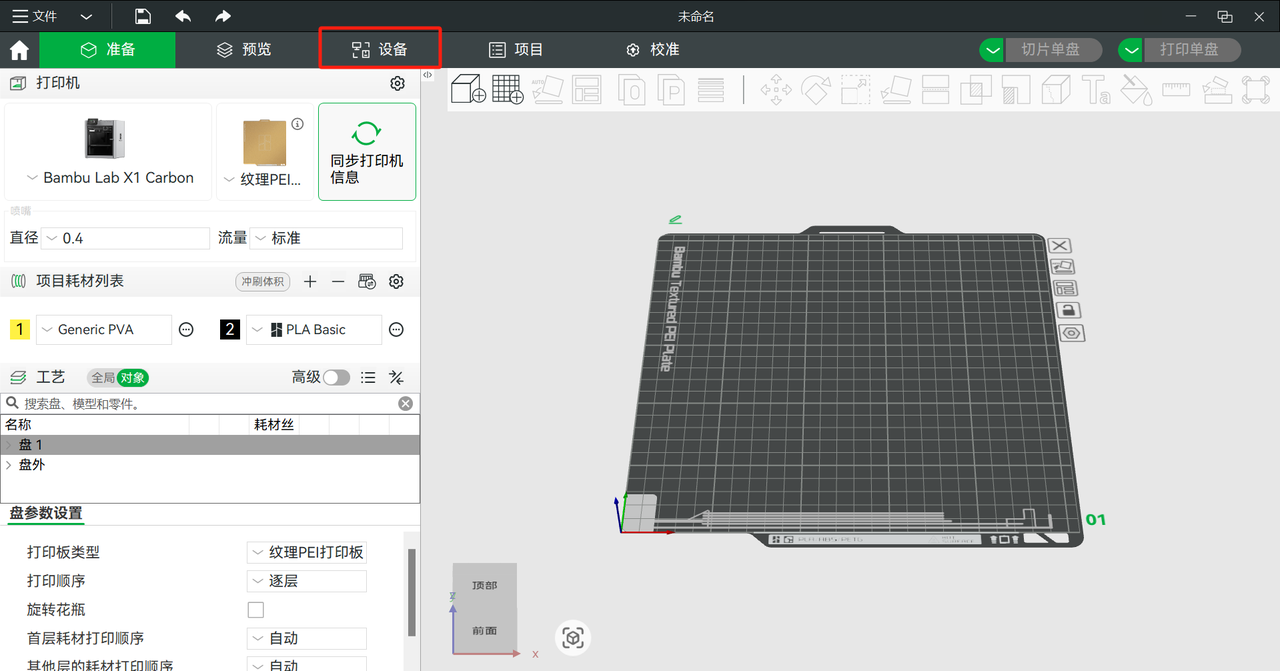Click the compare presets icon in 工艺

tap(396, 377)
